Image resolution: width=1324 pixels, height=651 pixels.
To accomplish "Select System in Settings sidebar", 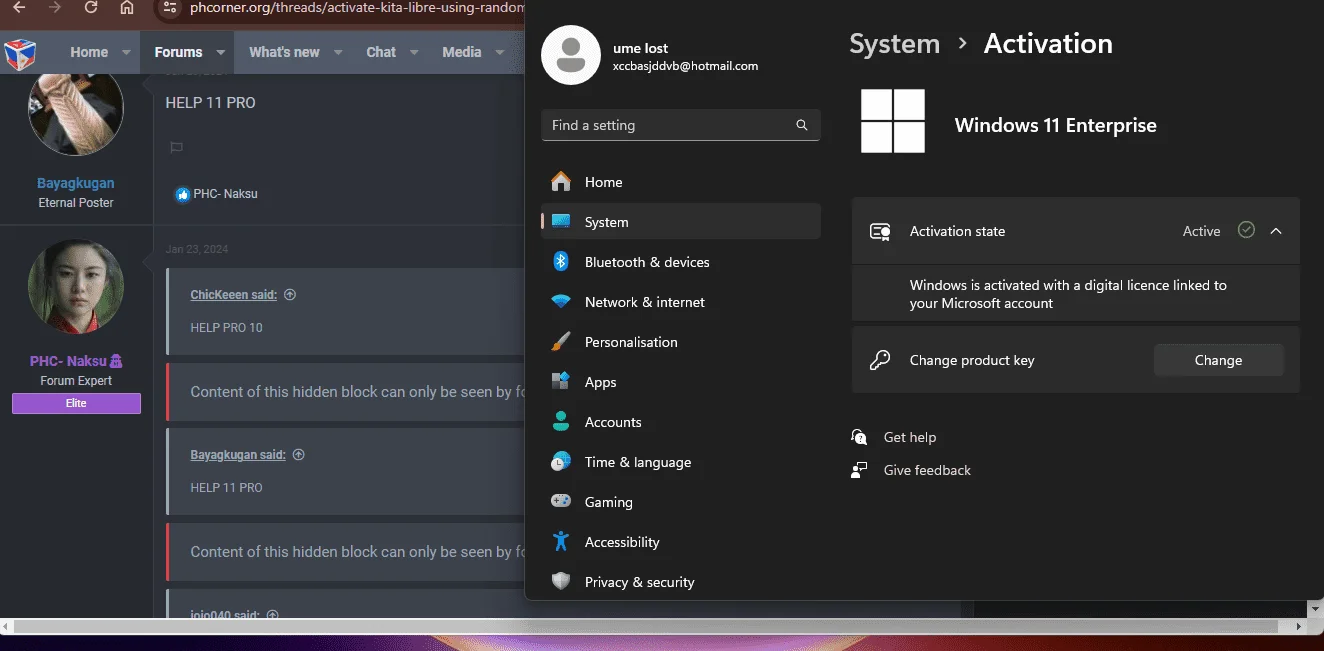I will coord(681,222).
